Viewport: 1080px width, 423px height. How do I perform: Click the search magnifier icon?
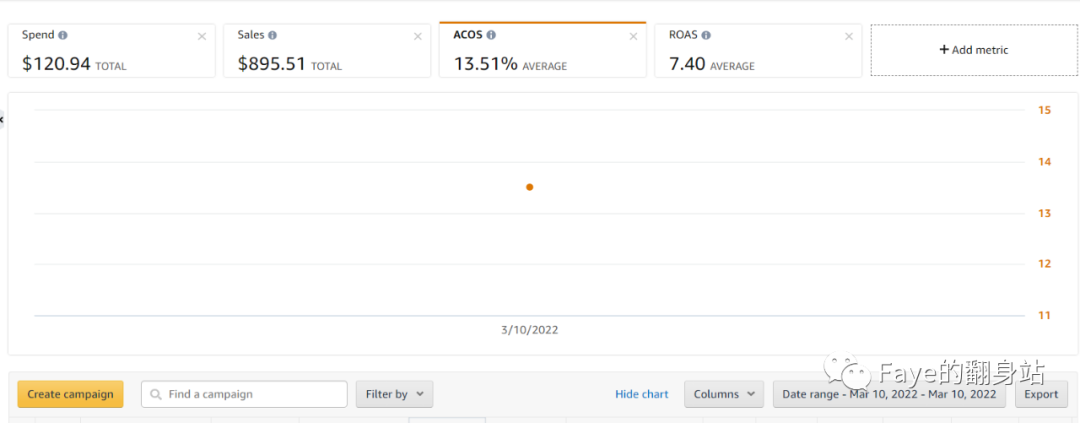[x=156, y=395]
